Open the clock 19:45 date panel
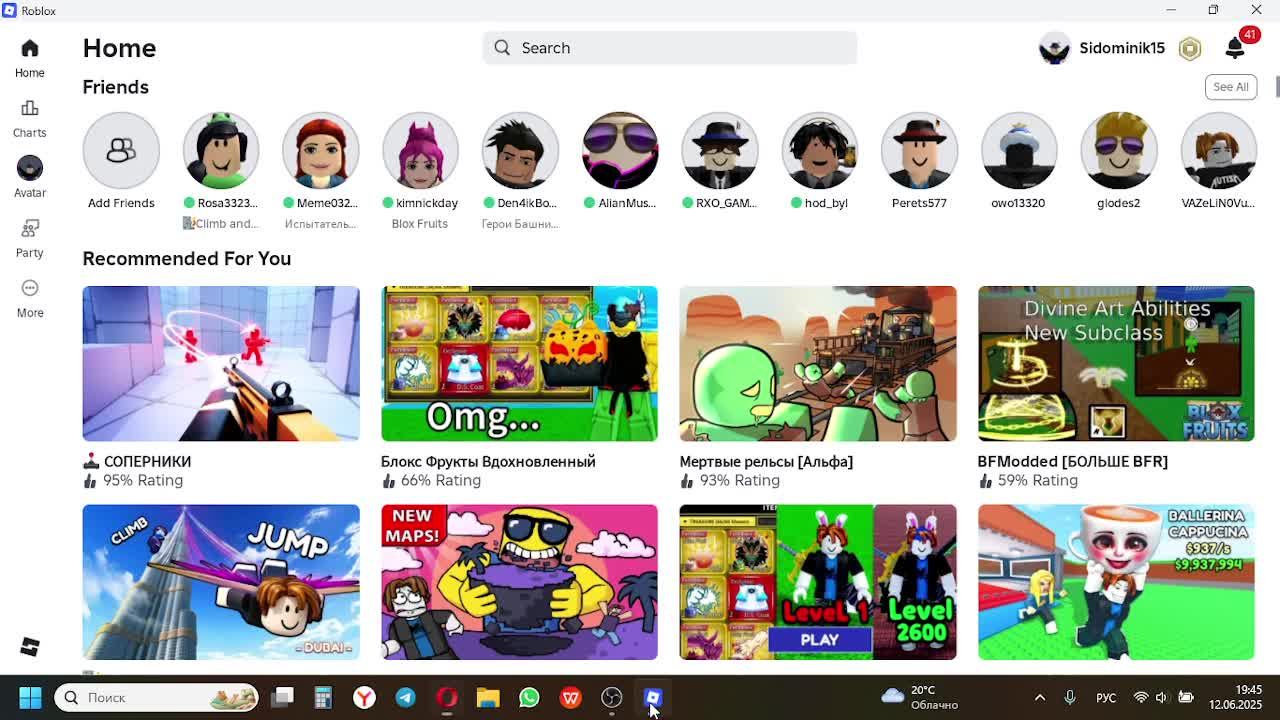 click(1234, 697)
